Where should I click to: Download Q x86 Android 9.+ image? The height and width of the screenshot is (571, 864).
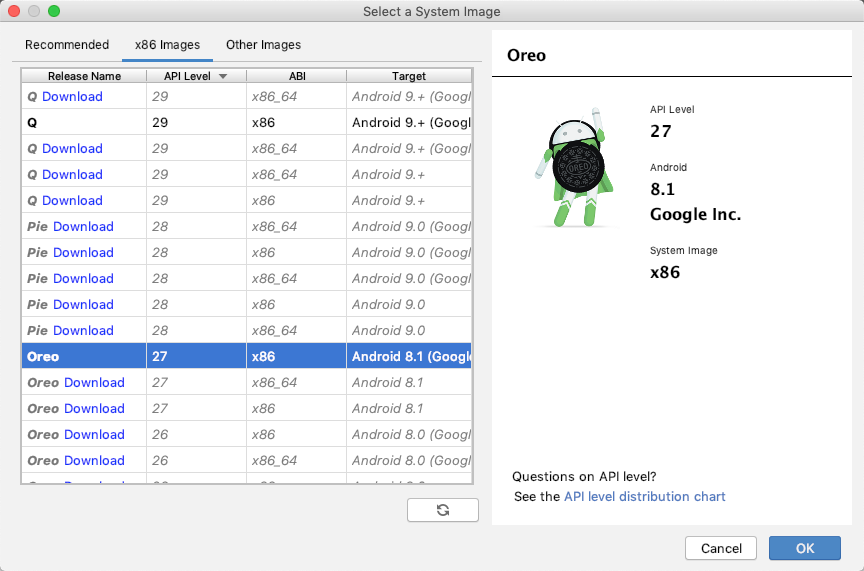pyautogui.click(x=72, y=201)
